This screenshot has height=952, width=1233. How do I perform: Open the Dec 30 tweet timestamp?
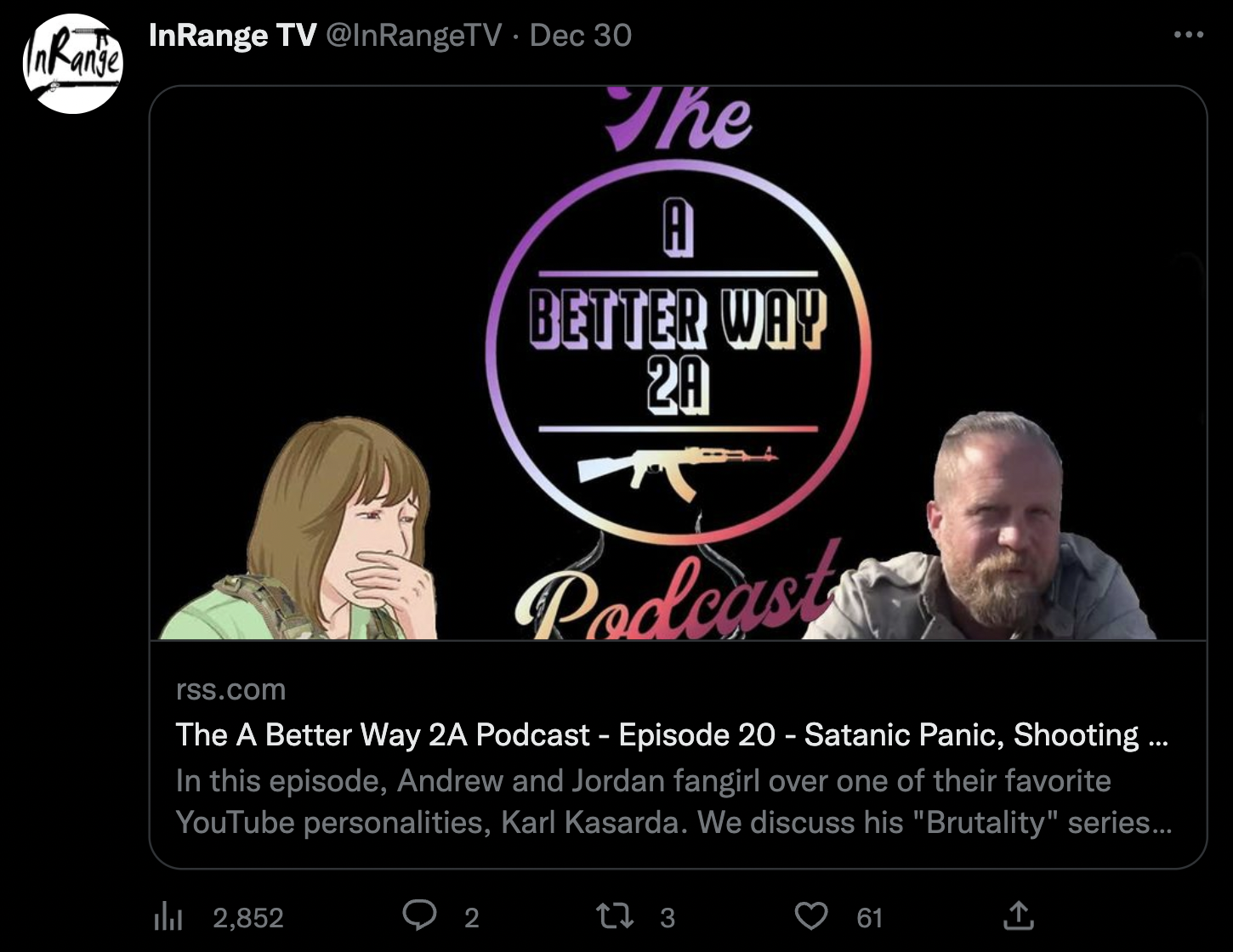pyautogui.click(x=580, y=36)
